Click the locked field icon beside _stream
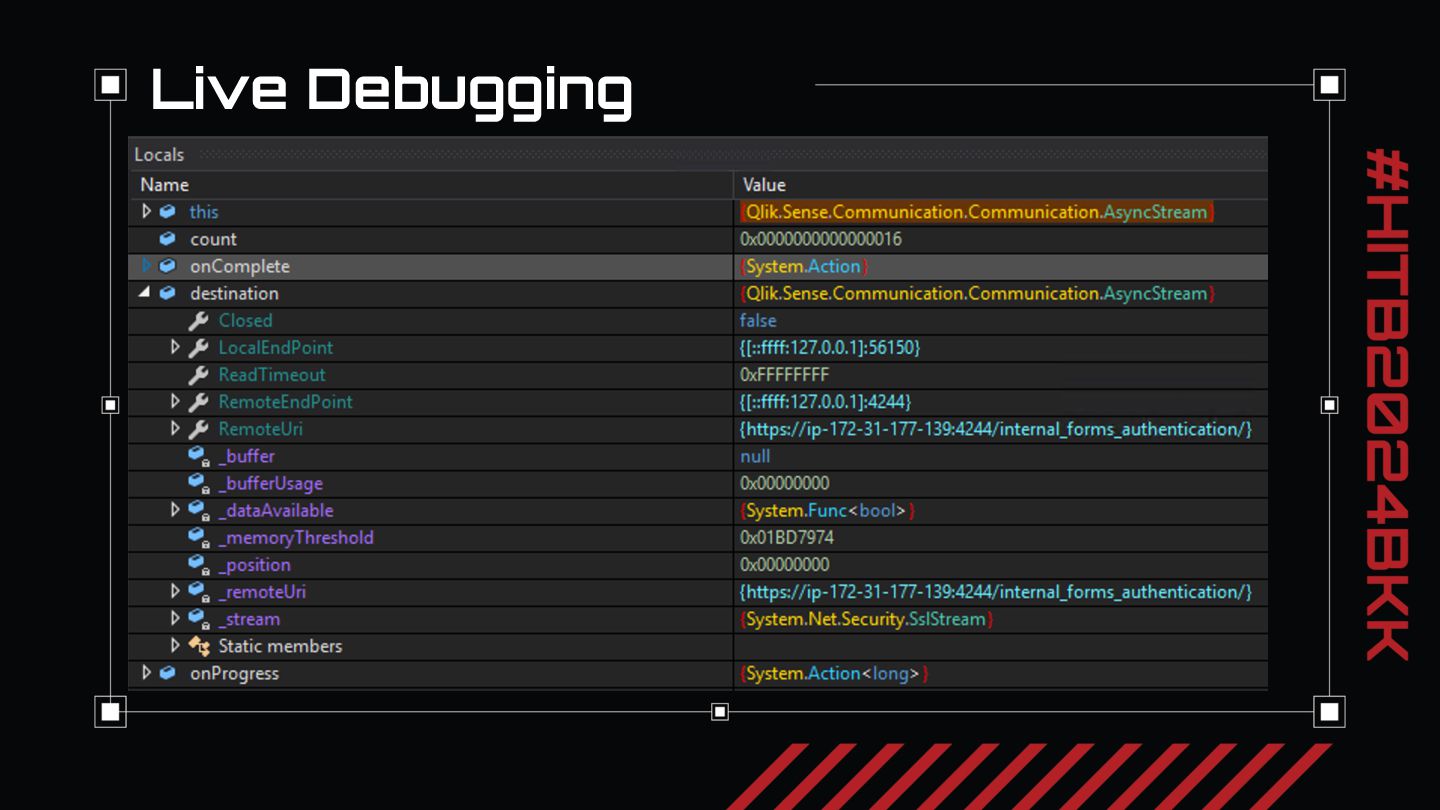This screenshot has width=1440, height=810. 198,618
